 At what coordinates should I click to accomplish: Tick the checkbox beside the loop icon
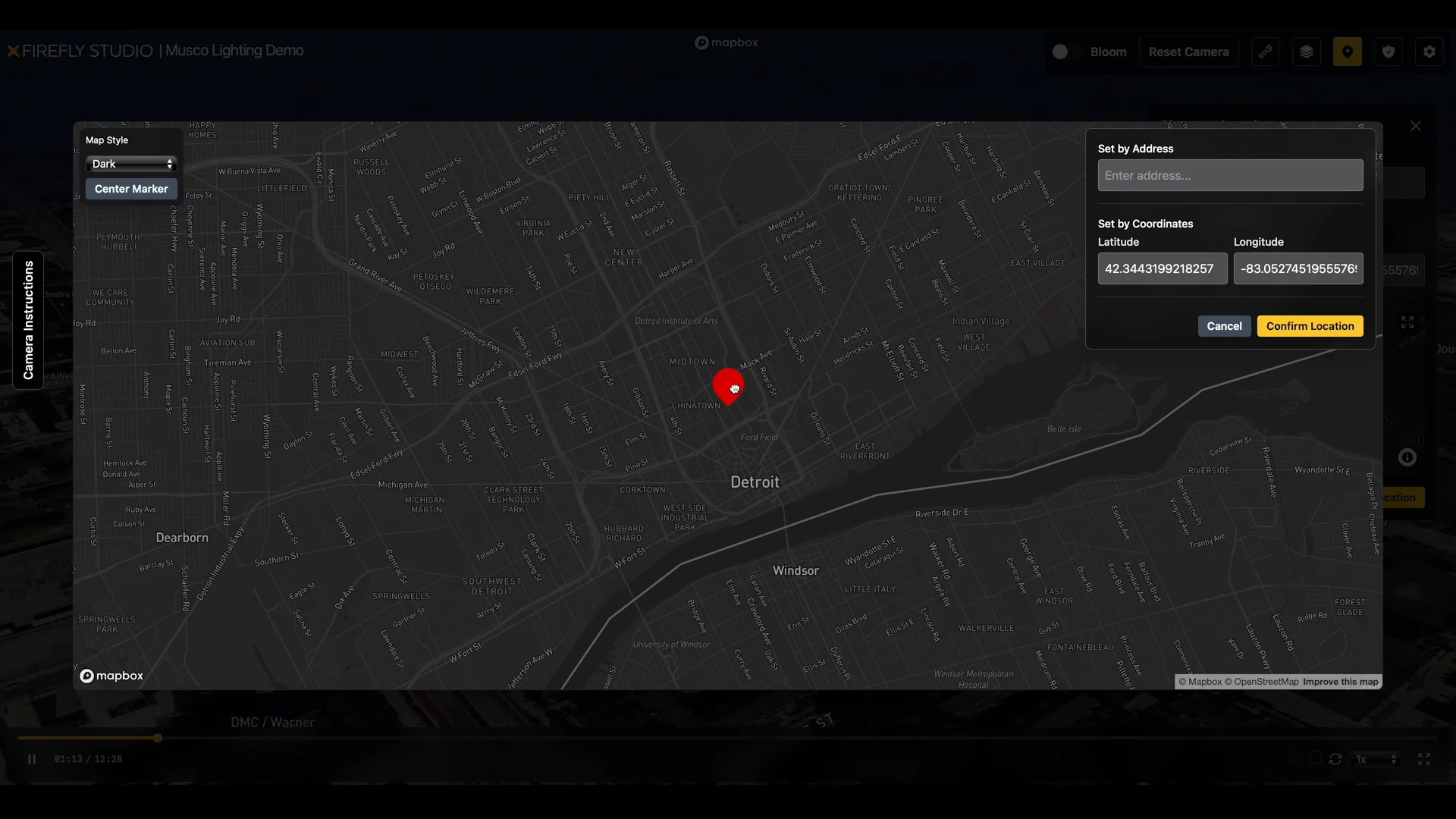pyautogui.click(x=1315, y=758)
